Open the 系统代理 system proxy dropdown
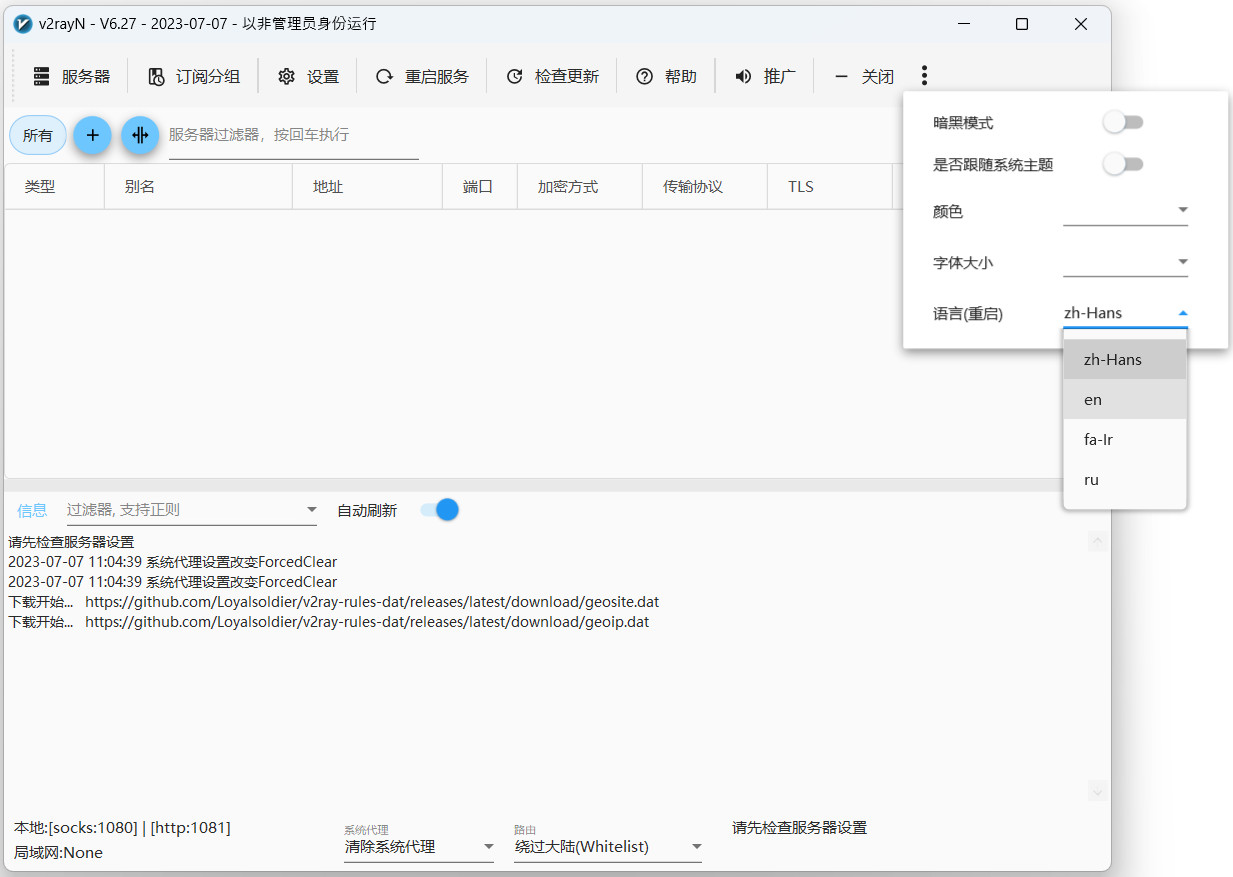Image resolution: width=1233 pixels, height=877 pixels. coord(419,847)
